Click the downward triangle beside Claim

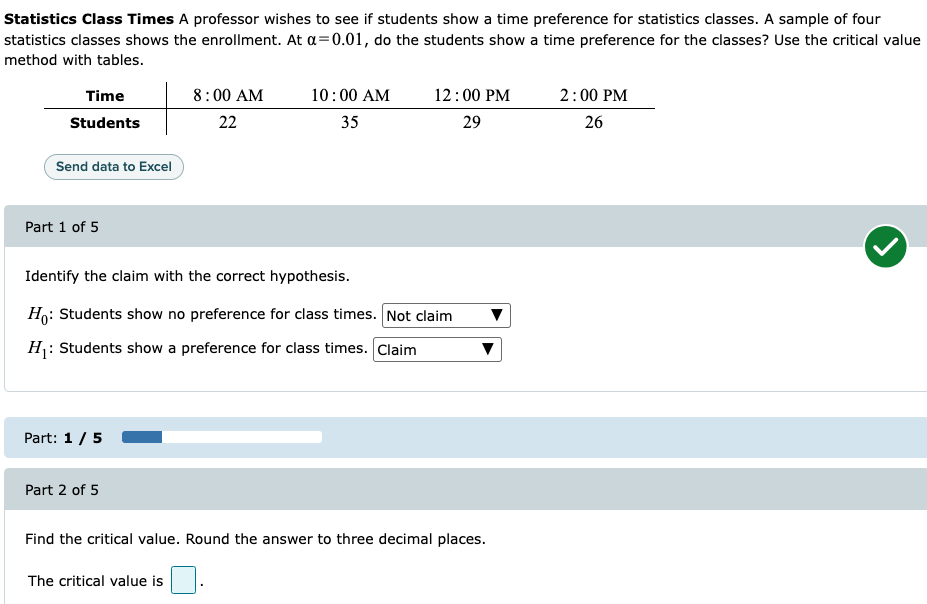pos(489,349)
